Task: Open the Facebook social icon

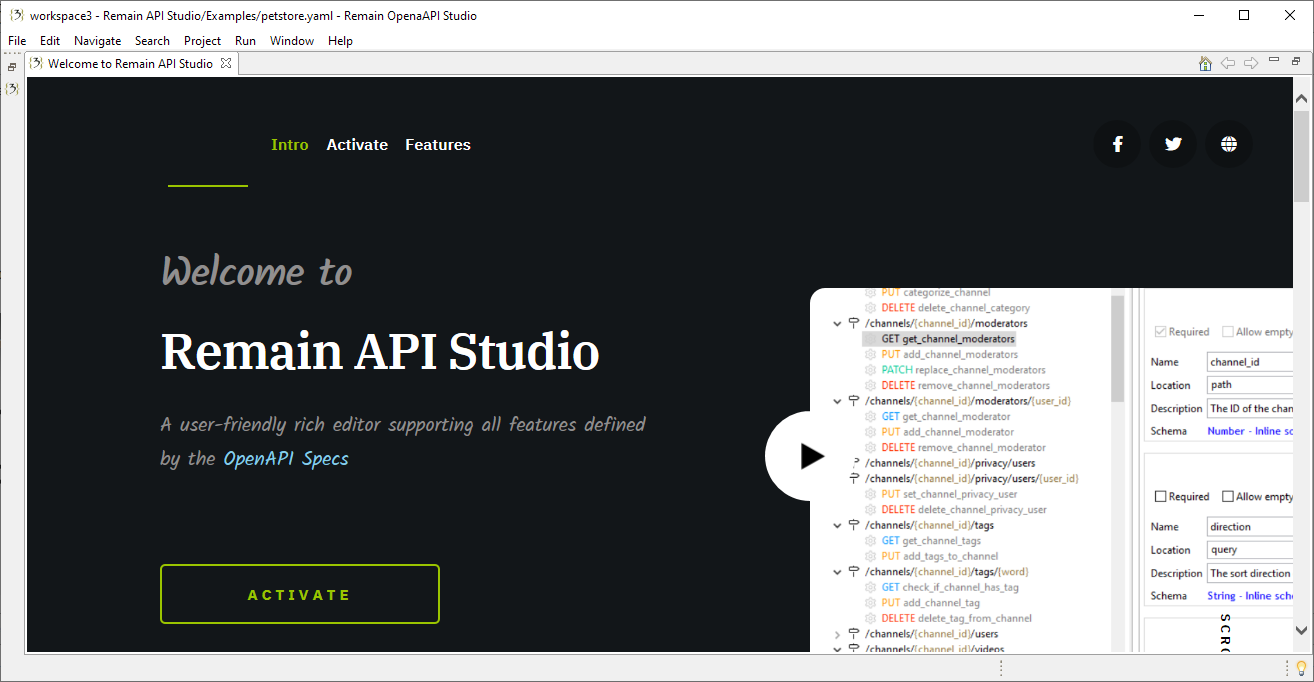Action: tap(1117, 144)
